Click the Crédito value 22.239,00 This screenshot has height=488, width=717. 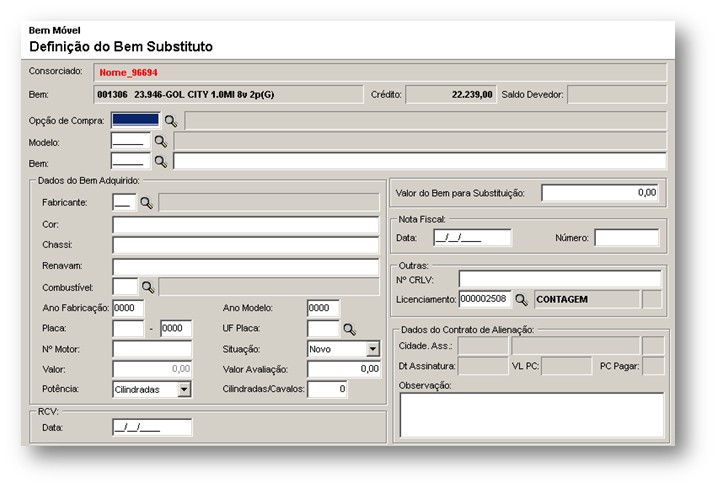(x=472, y=94)
